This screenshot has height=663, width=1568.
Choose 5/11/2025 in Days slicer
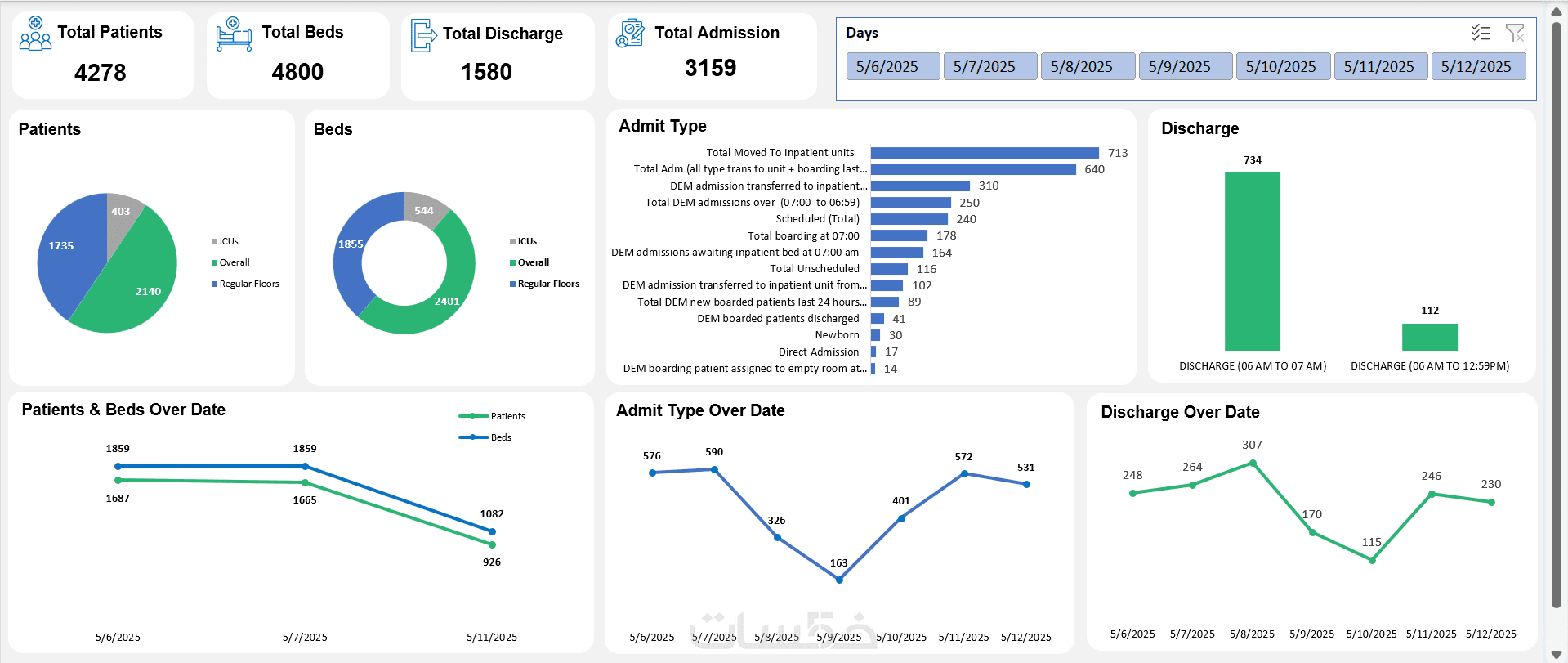1380,67
